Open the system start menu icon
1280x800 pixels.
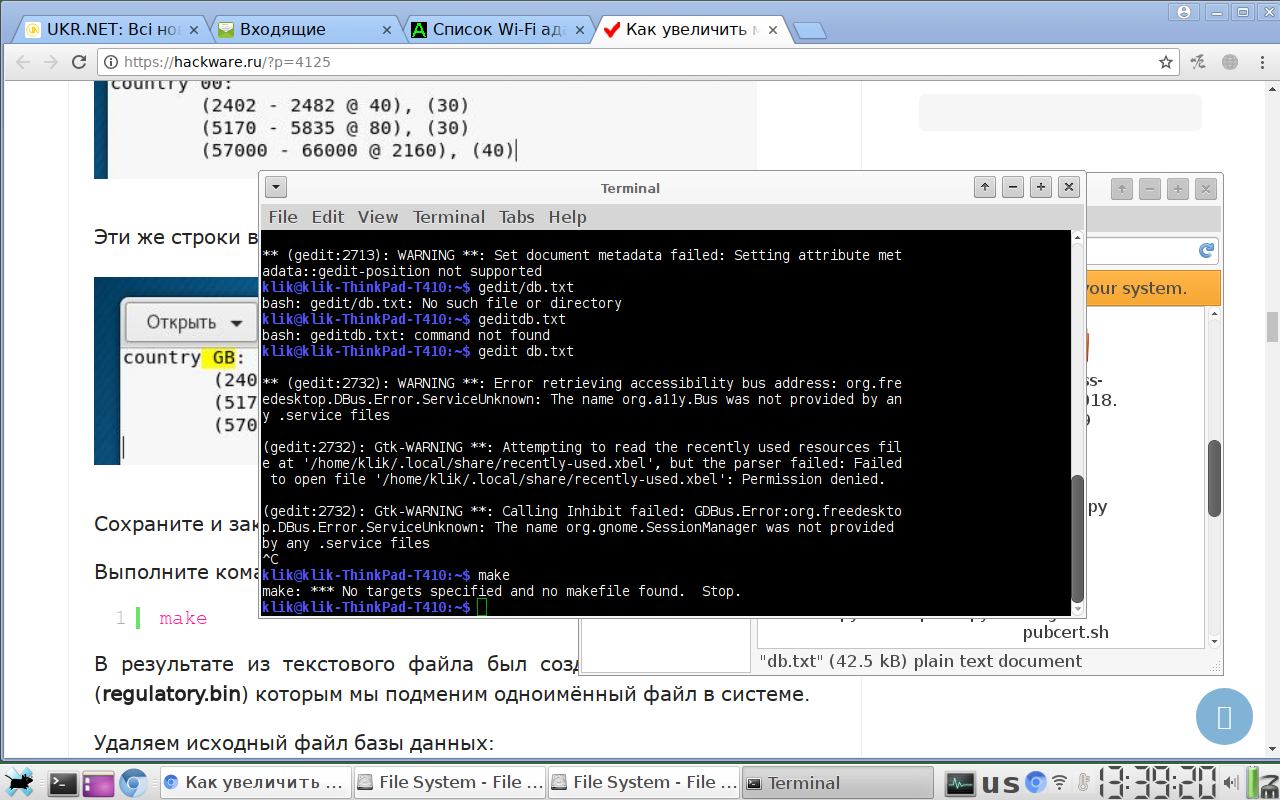(x=20, y=783)
